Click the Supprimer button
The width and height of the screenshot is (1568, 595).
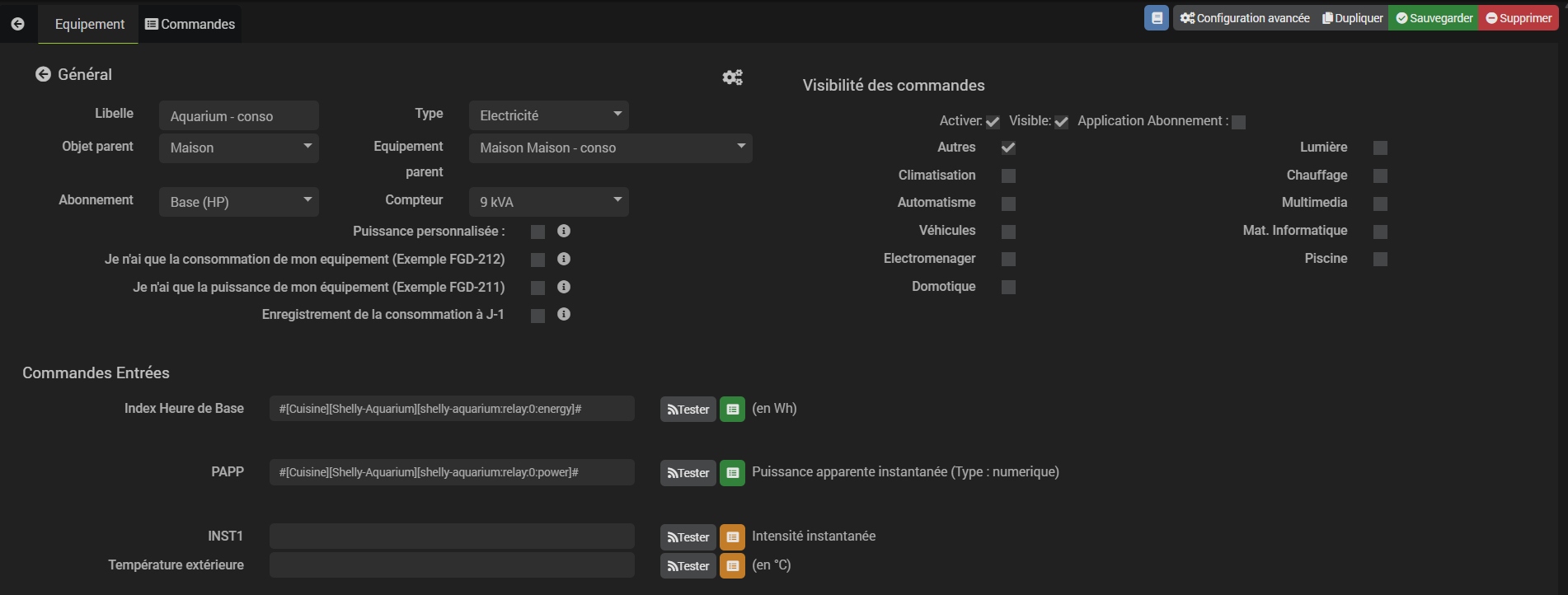pos(1519,18)
